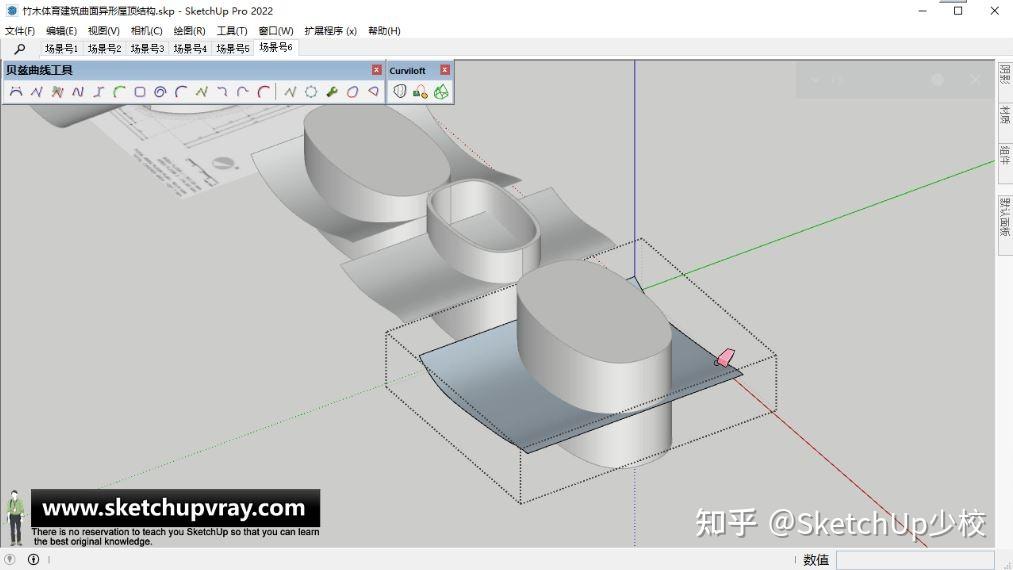Pick the red arc curve tool

(x=264, y=92)
